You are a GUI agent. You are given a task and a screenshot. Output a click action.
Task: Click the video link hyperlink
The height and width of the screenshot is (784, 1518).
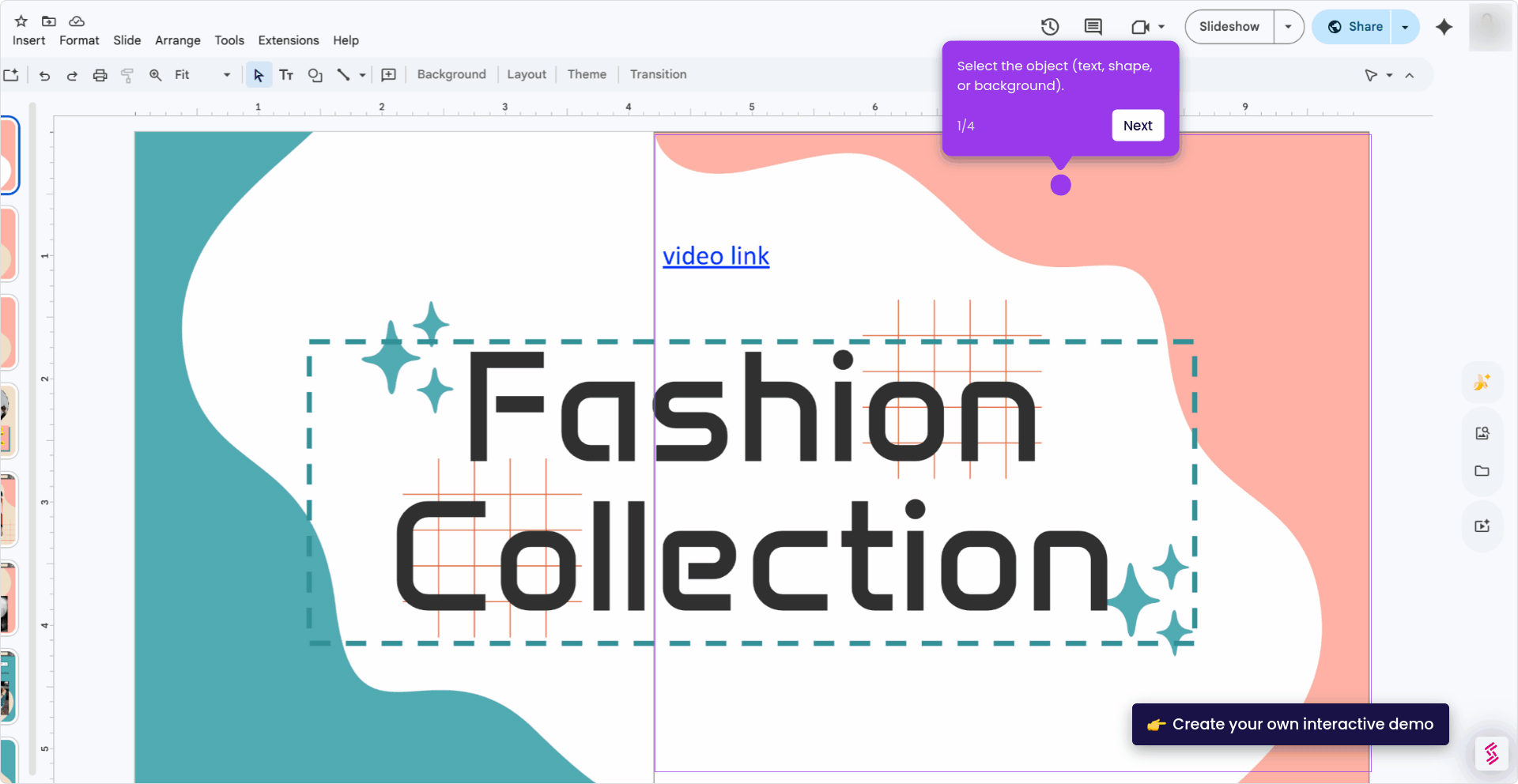[716, 256]
